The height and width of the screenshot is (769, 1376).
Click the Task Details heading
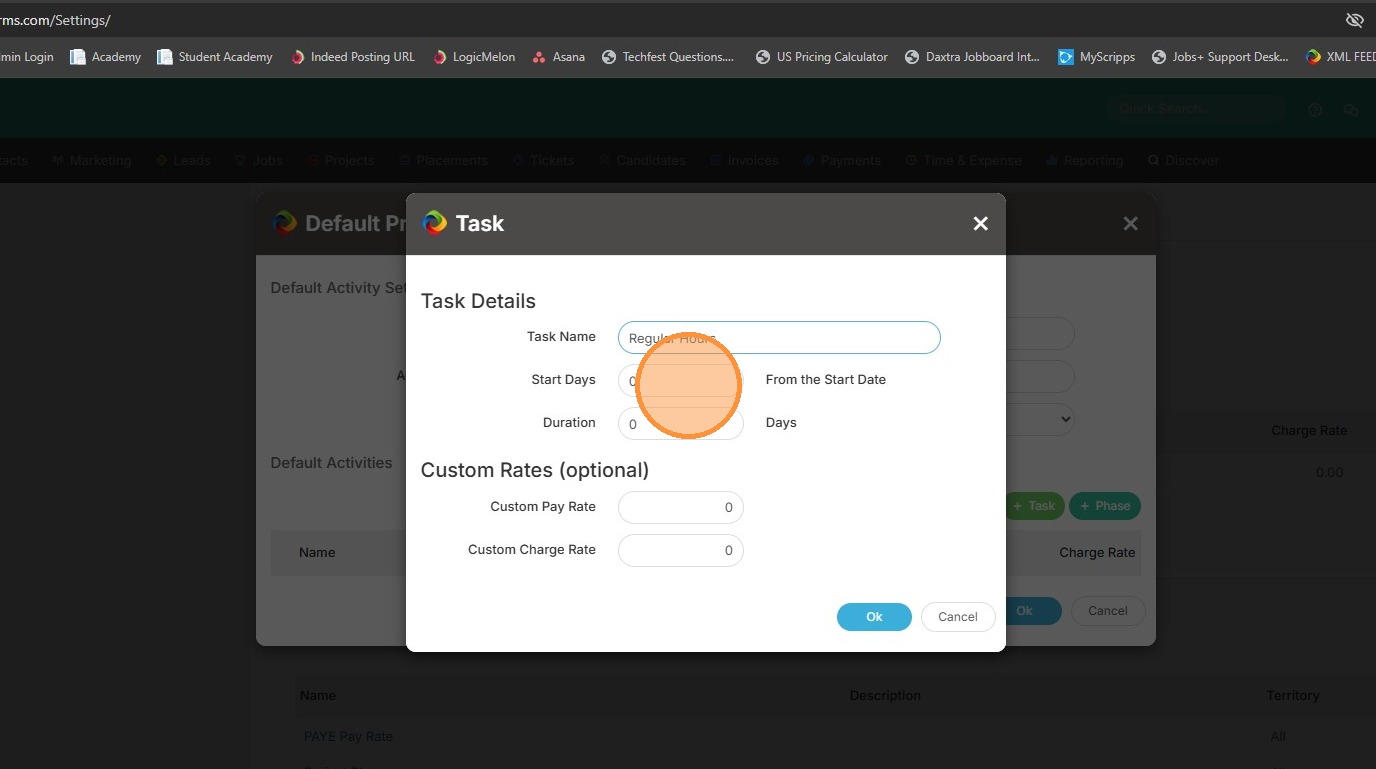tap(478, 301)
